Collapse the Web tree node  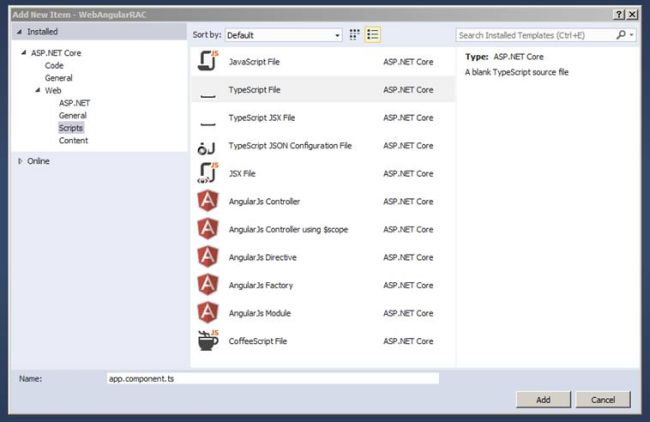pos(38,90)
